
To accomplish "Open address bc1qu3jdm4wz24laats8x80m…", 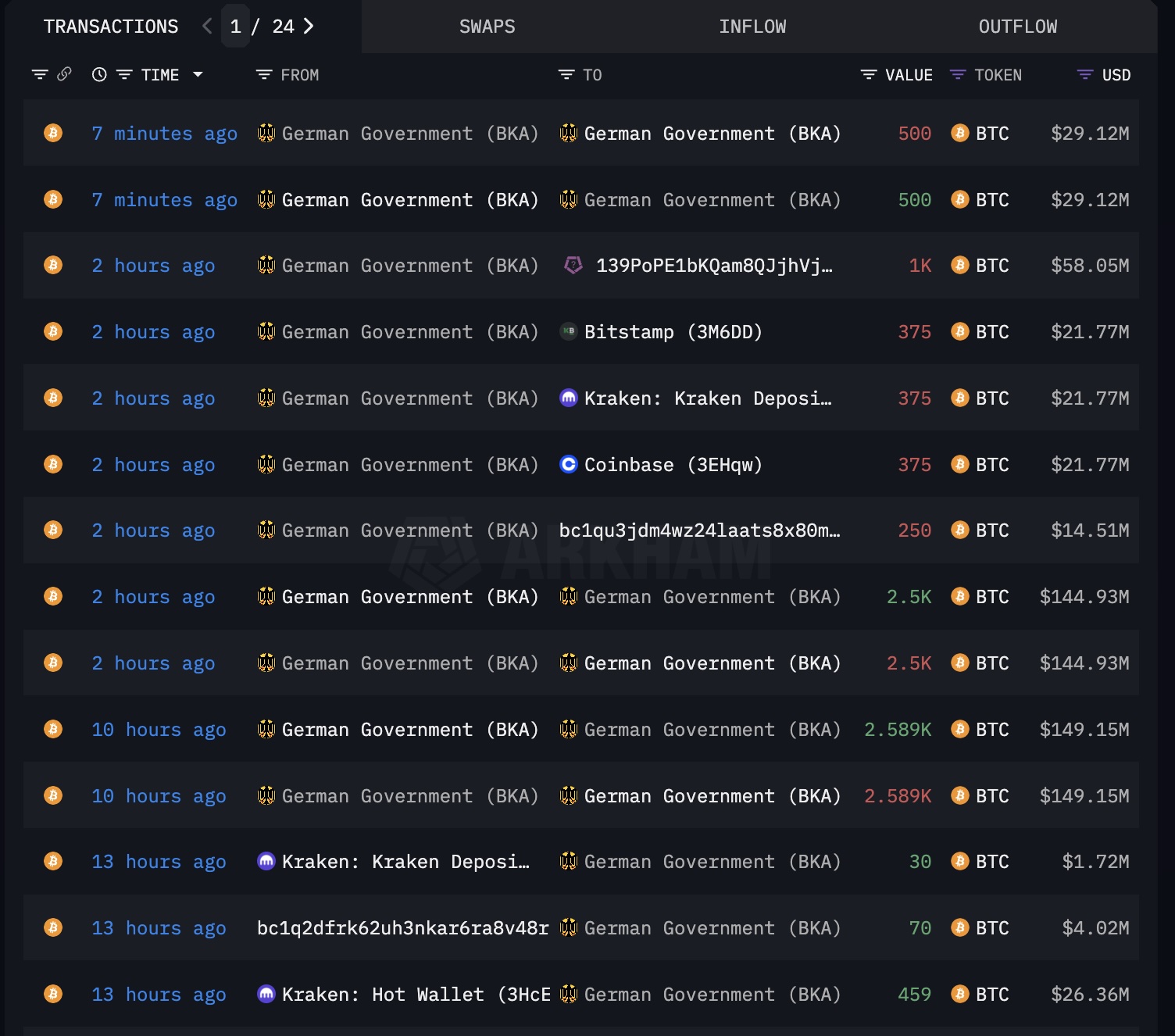I will 699,531.
